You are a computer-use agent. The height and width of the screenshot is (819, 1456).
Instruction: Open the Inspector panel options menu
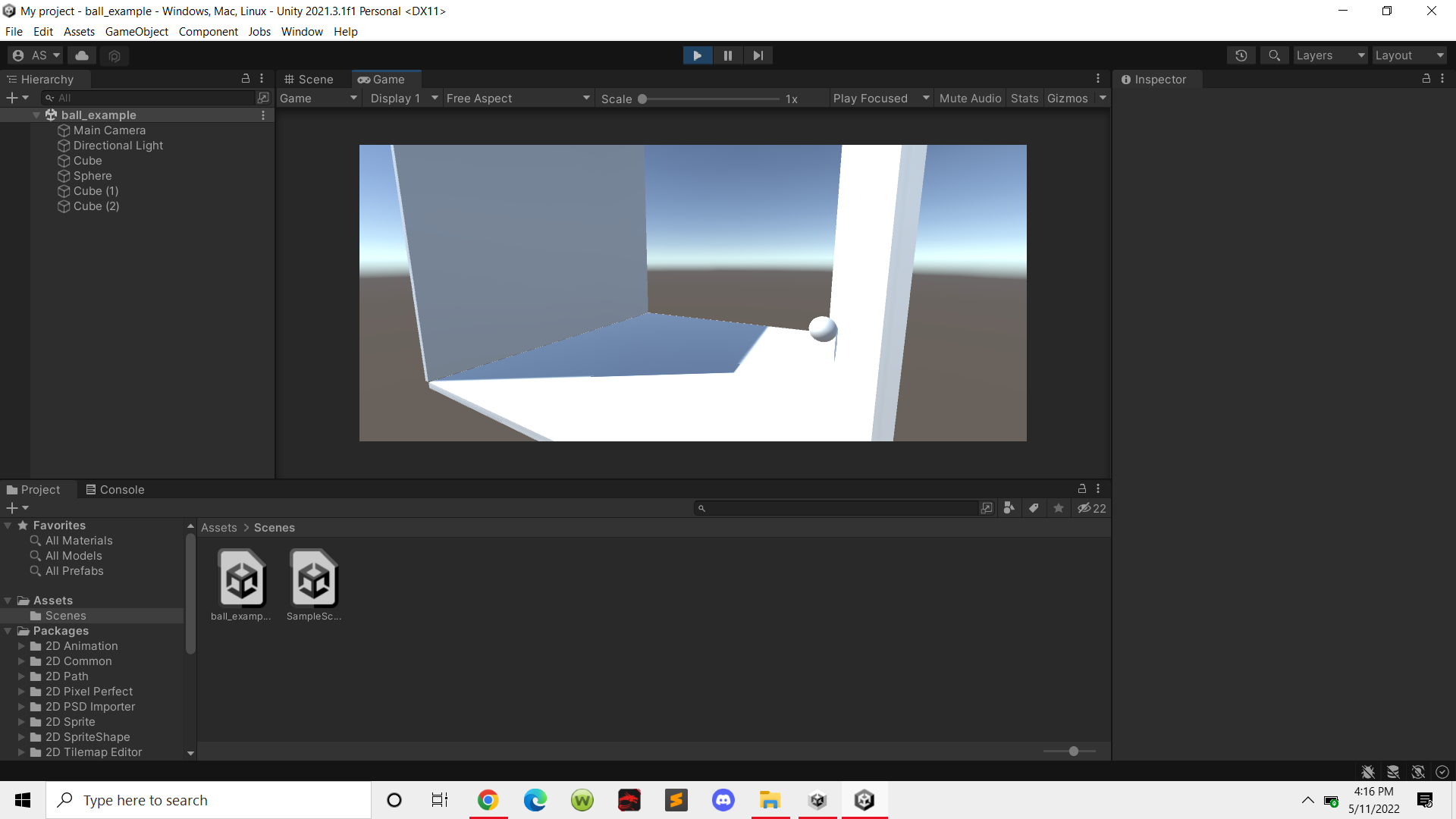(1442, 79)
